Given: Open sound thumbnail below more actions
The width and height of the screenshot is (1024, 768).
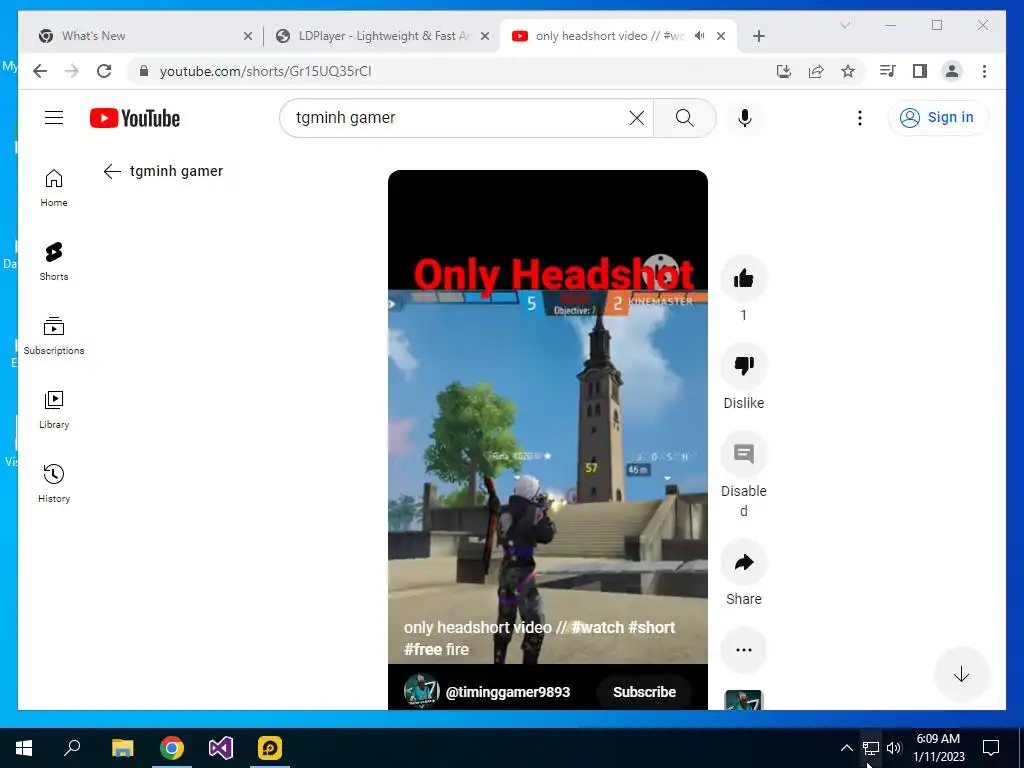Looking at the screenshot, I should coord(743,700).
